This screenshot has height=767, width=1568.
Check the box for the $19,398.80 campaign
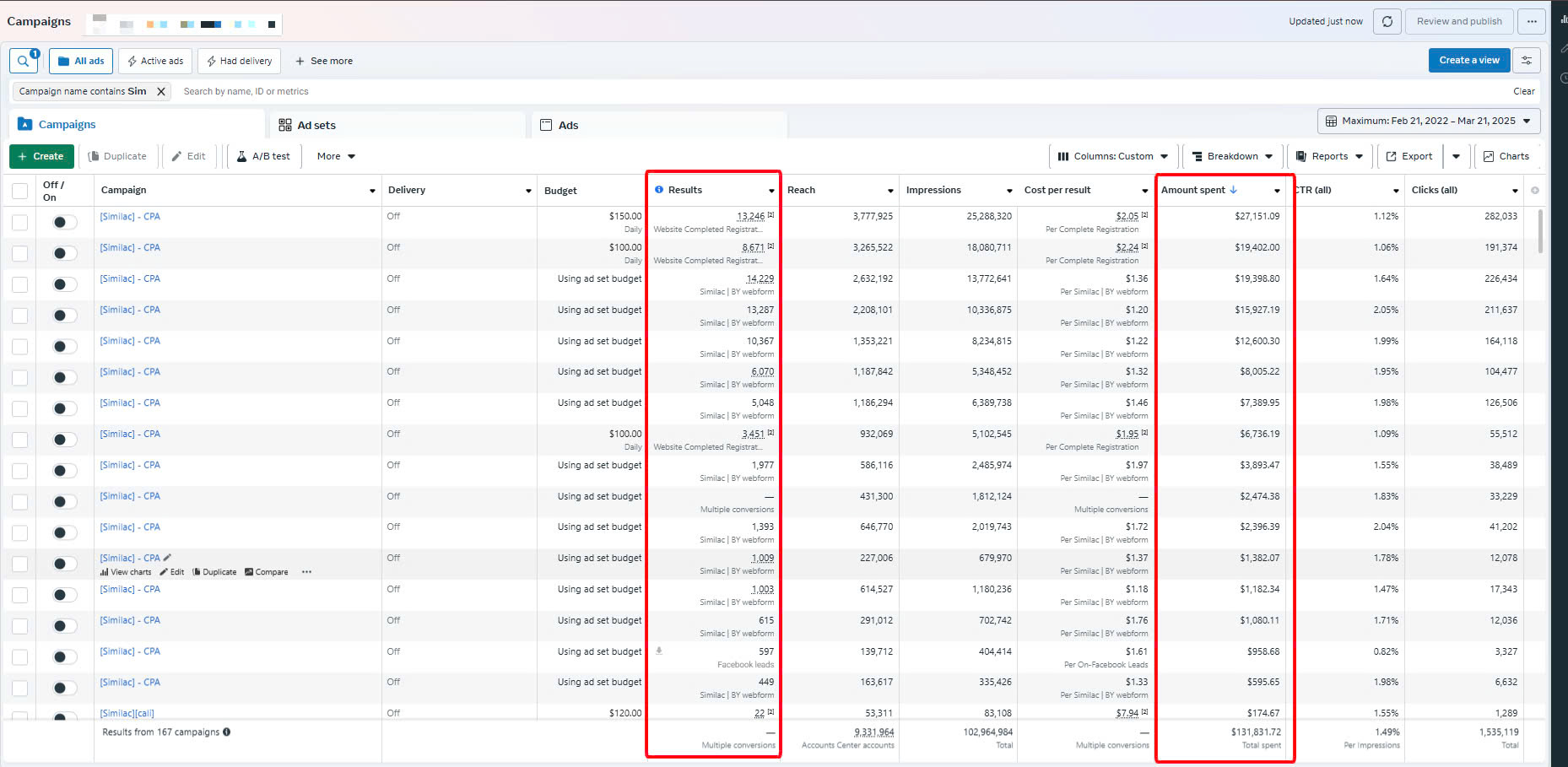click(19, 284)
